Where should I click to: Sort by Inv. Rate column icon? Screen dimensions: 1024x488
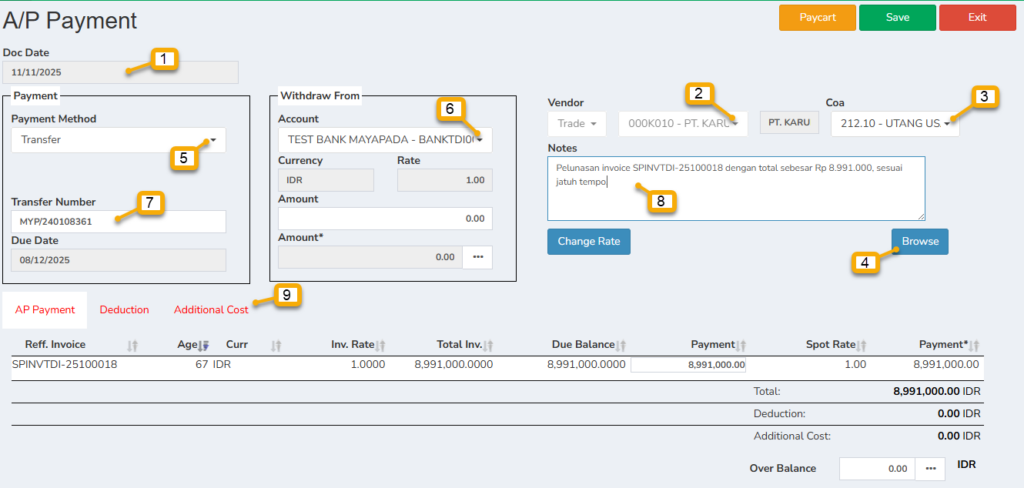tap(391, 345)
